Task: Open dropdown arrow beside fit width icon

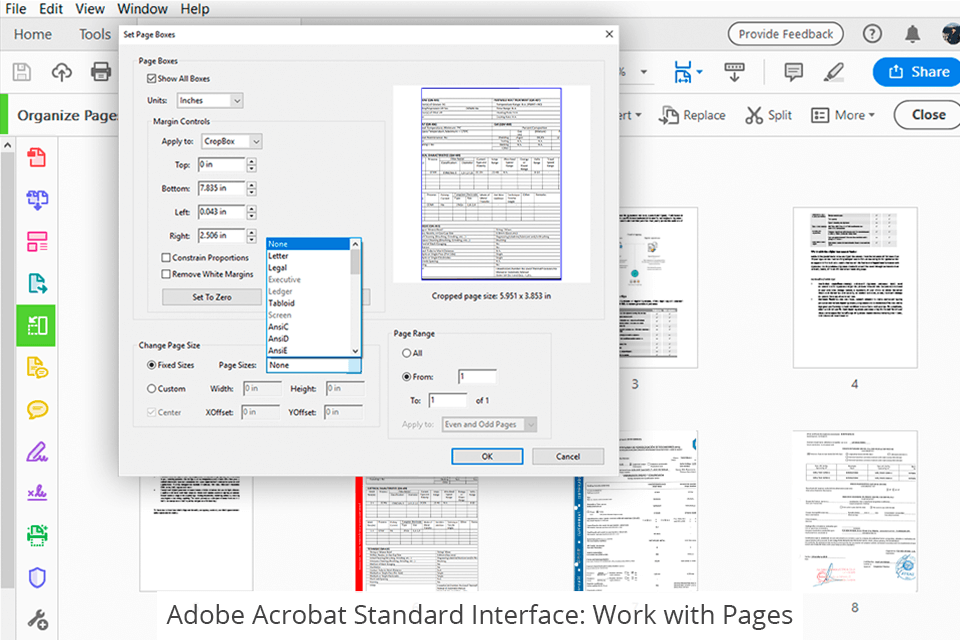Action: pos(700,72)
